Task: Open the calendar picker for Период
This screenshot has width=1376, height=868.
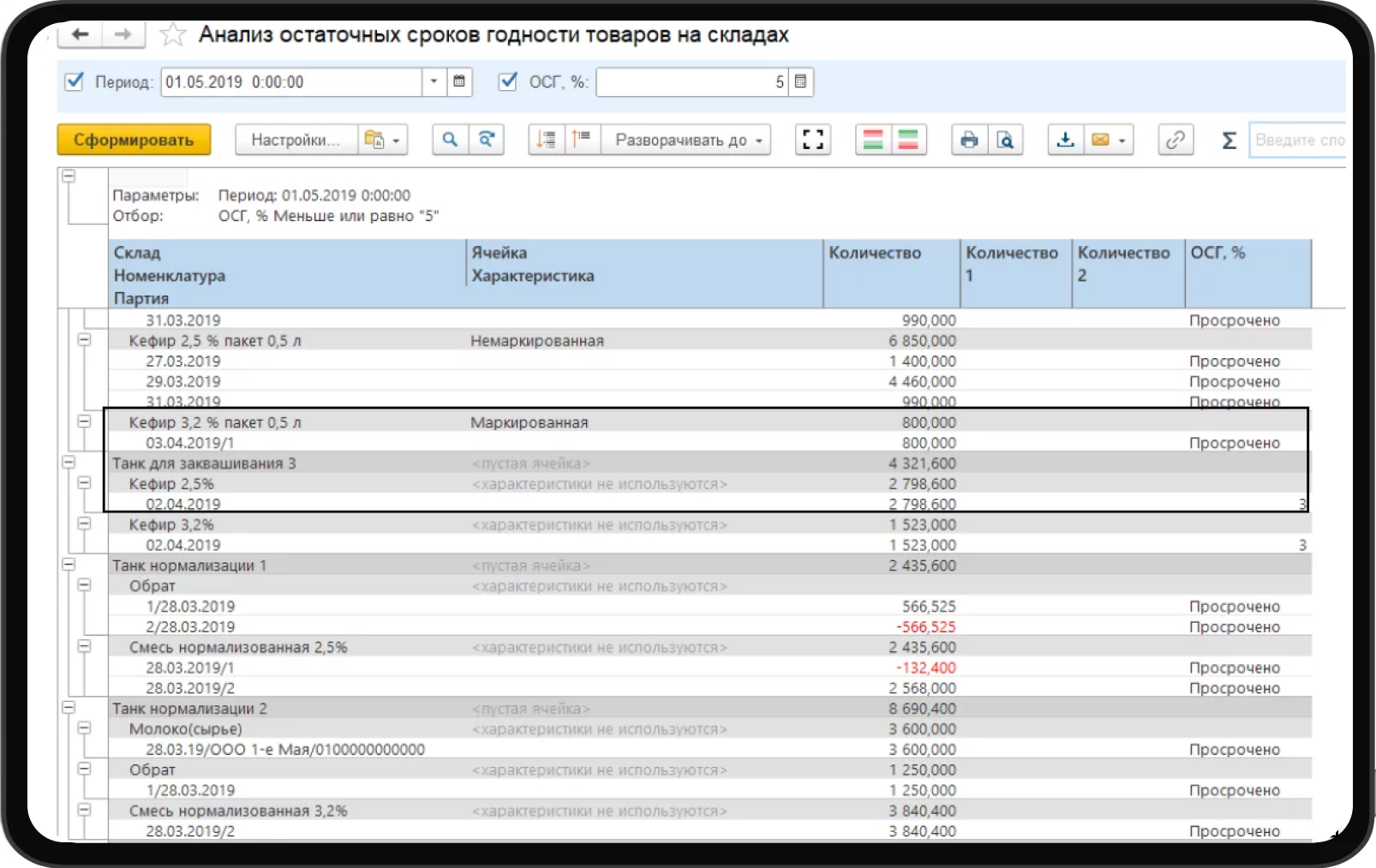Action: click(x=459, y=81)
